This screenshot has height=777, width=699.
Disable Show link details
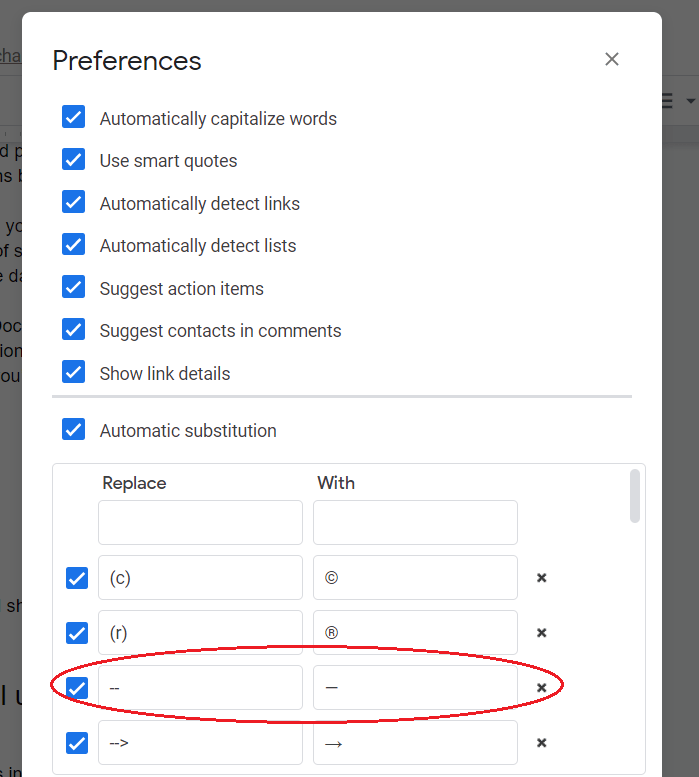[73, 373]
